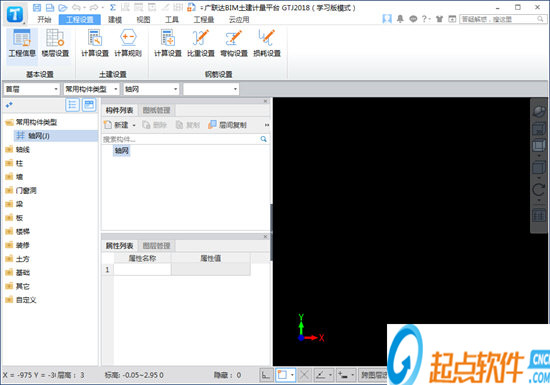This screenshot has height=385, width=550.
Task: Click the 跨图层选择 button in the status bar
Action: [373, 375]
